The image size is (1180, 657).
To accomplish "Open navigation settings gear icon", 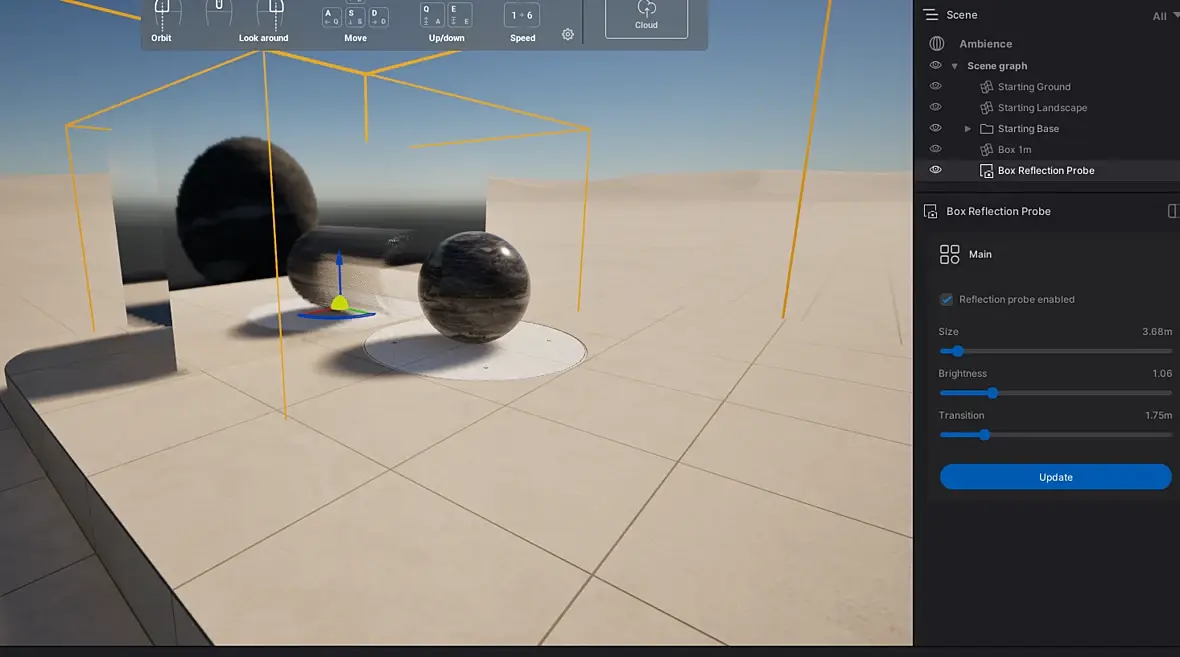I will pyautogui.click(x=567, y=35).
